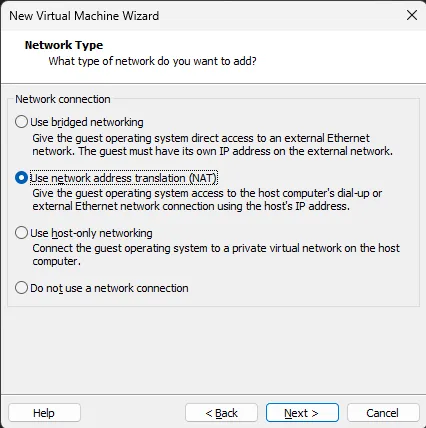Viewport: 426px width, 428px height.
Task: Click the host-only networking description text
Action: pyautogui.click(x=216, y=255)
